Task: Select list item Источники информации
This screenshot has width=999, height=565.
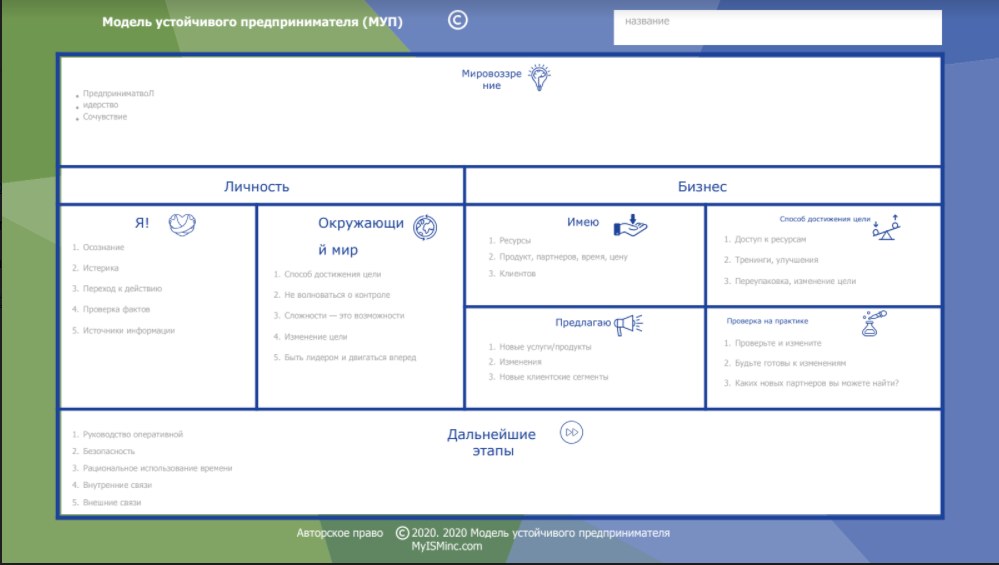Action: (129, 331)
